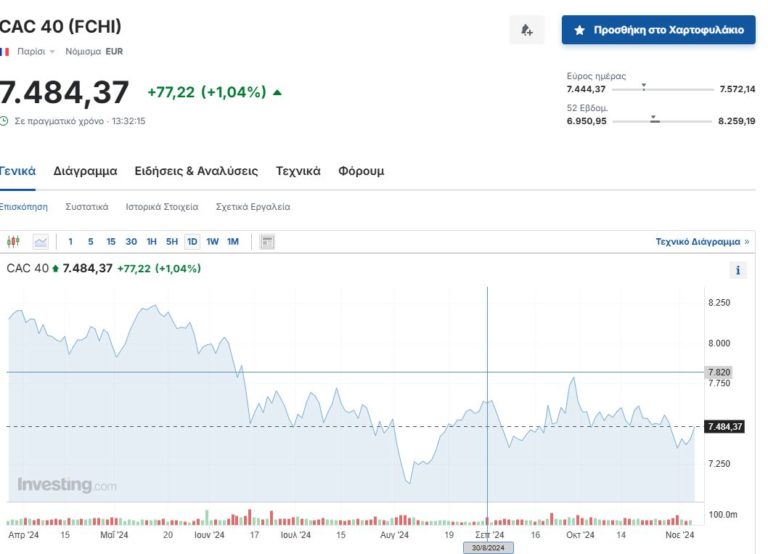Open the Φόρουμ tab
This screenshot has width=768, height=554.
pyautogui.click(x=361, y=171)
